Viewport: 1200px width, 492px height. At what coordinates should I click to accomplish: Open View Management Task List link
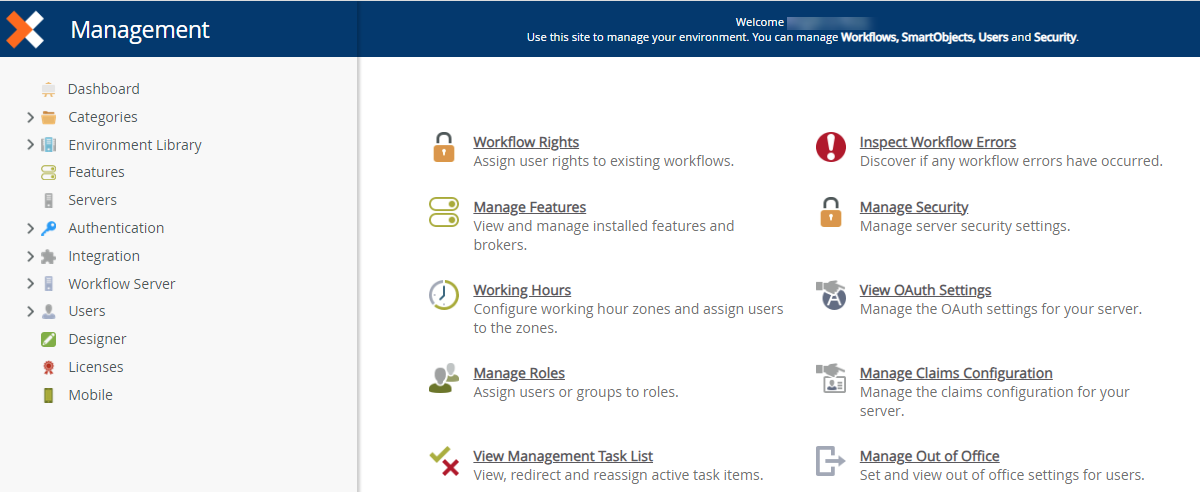click(x=563, y=456)
